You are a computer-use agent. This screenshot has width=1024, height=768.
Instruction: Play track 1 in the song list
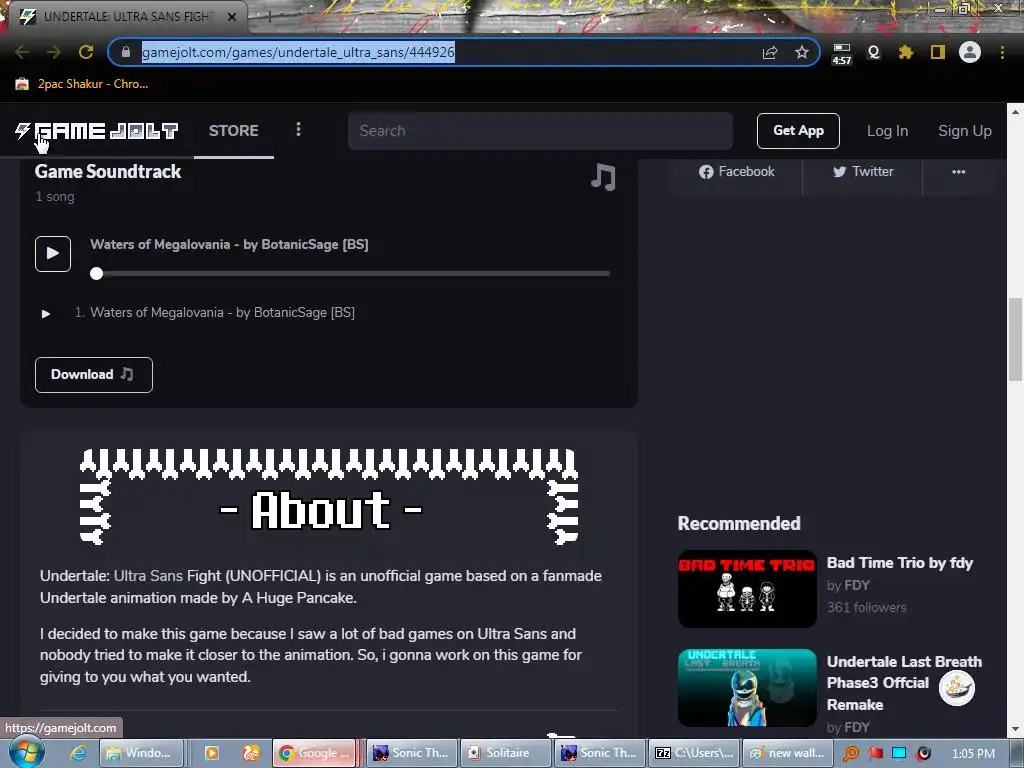46,313
